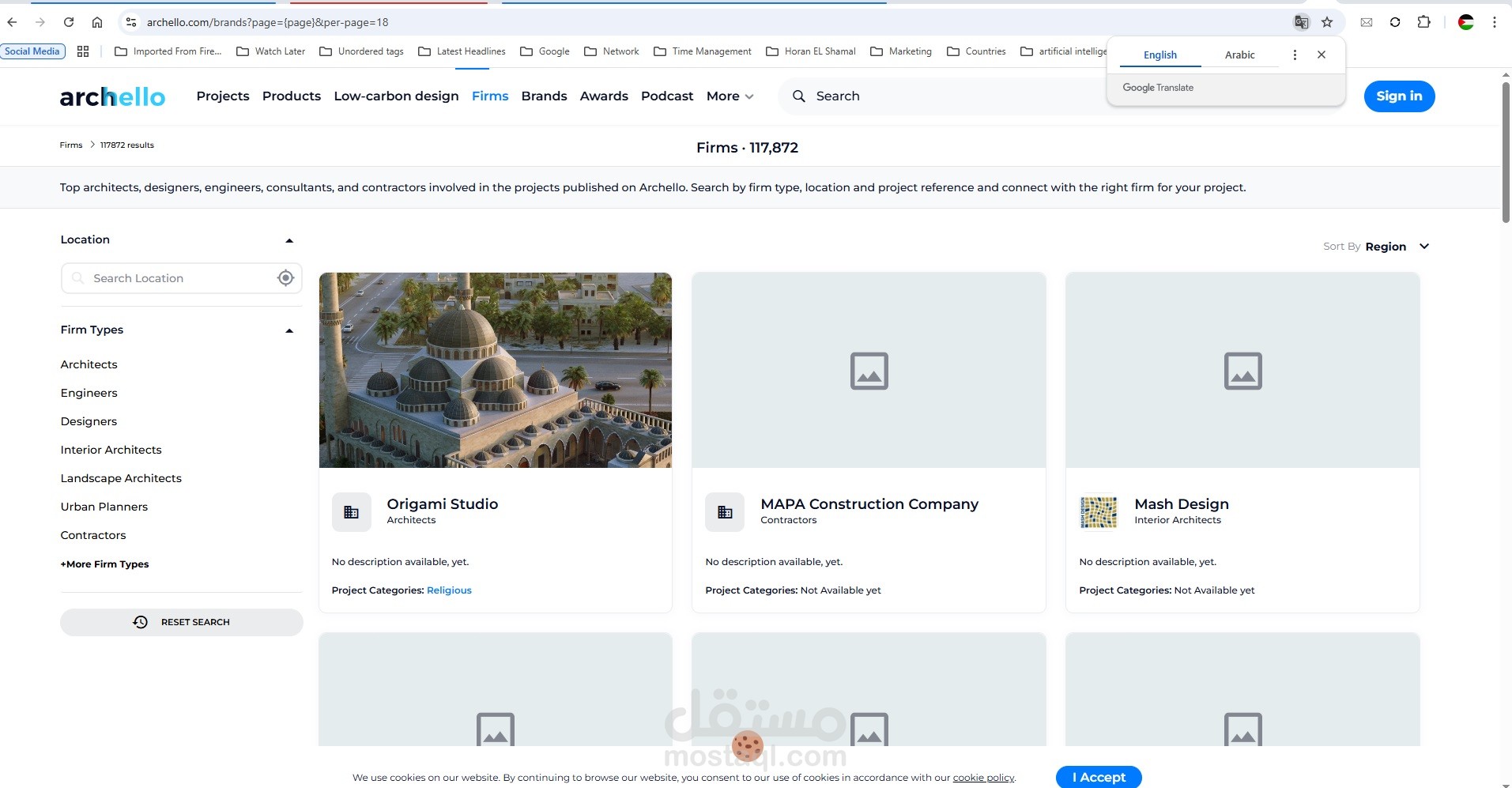Click the magnifier icon in Archello search bar
Screen dimensions: 1512x788
(800, 96)
